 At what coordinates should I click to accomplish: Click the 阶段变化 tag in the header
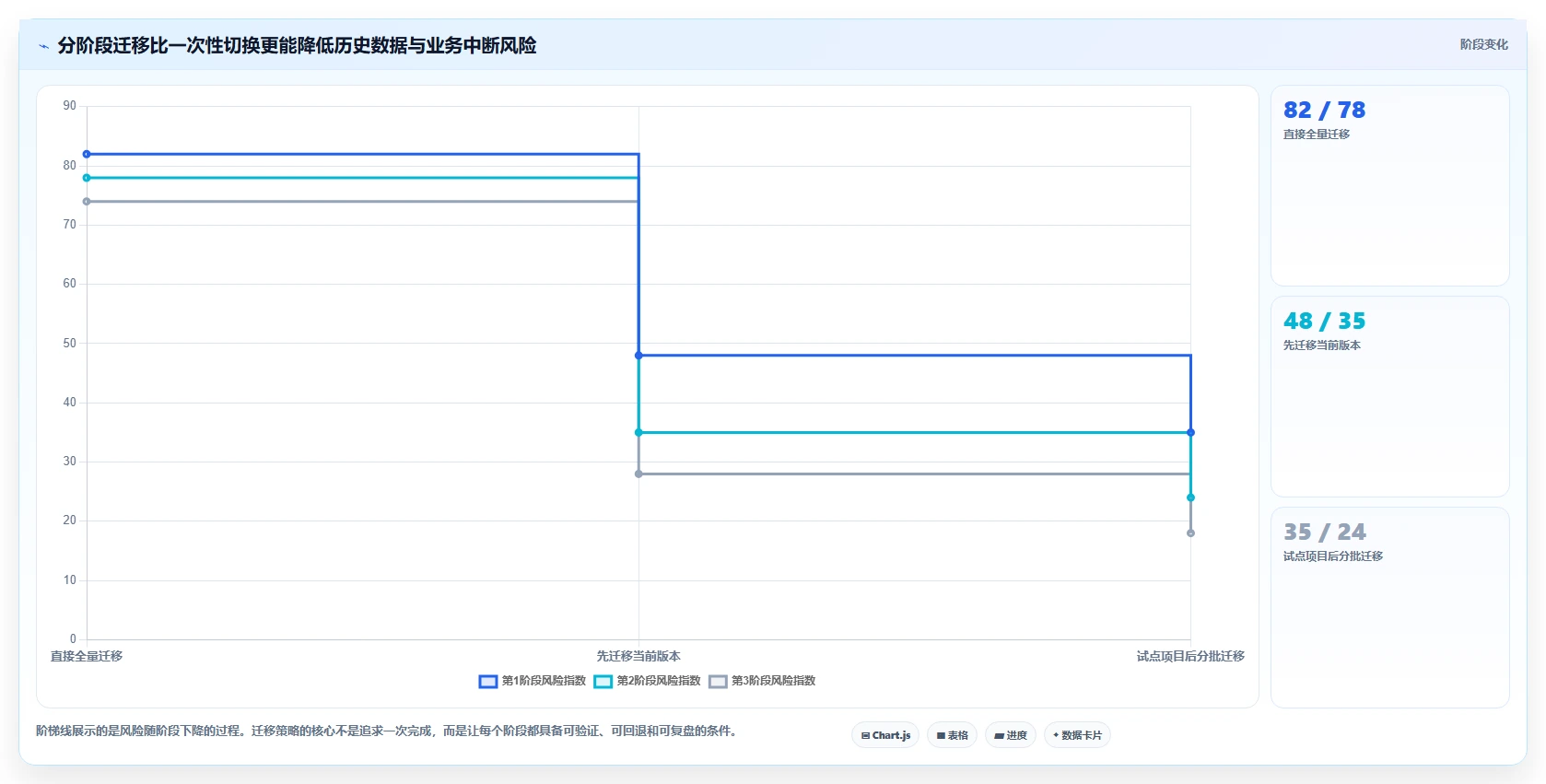coord(1483,44)
